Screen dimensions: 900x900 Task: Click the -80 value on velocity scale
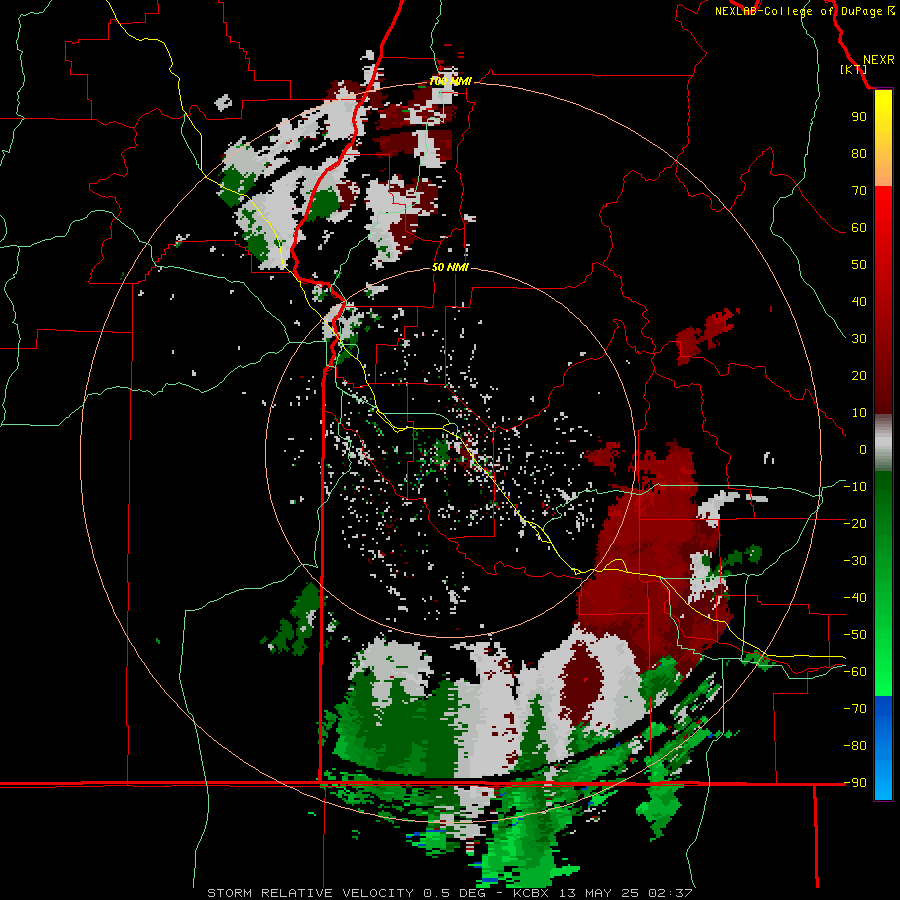855,746
